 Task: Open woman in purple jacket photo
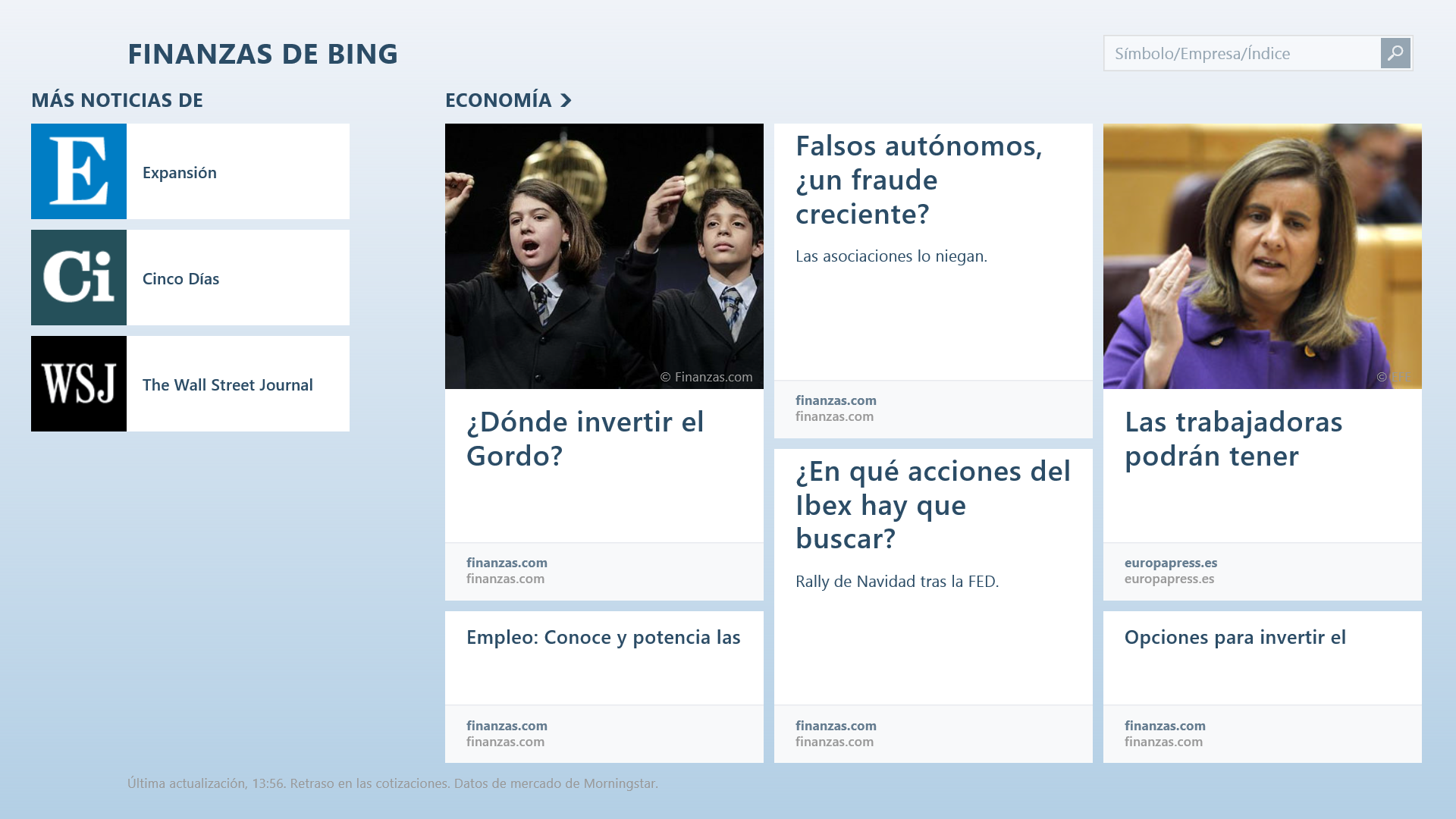tap(1262, 256)
